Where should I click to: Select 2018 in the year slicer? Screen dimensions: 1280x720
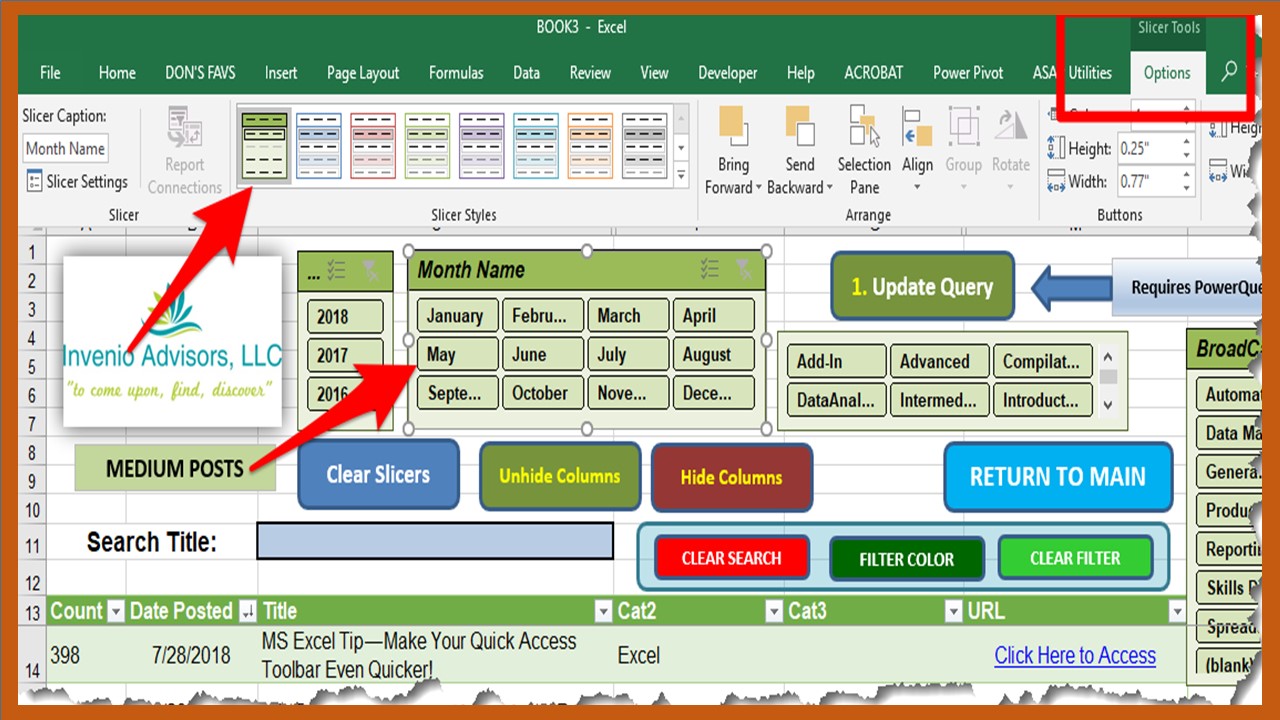click(345, 316)
